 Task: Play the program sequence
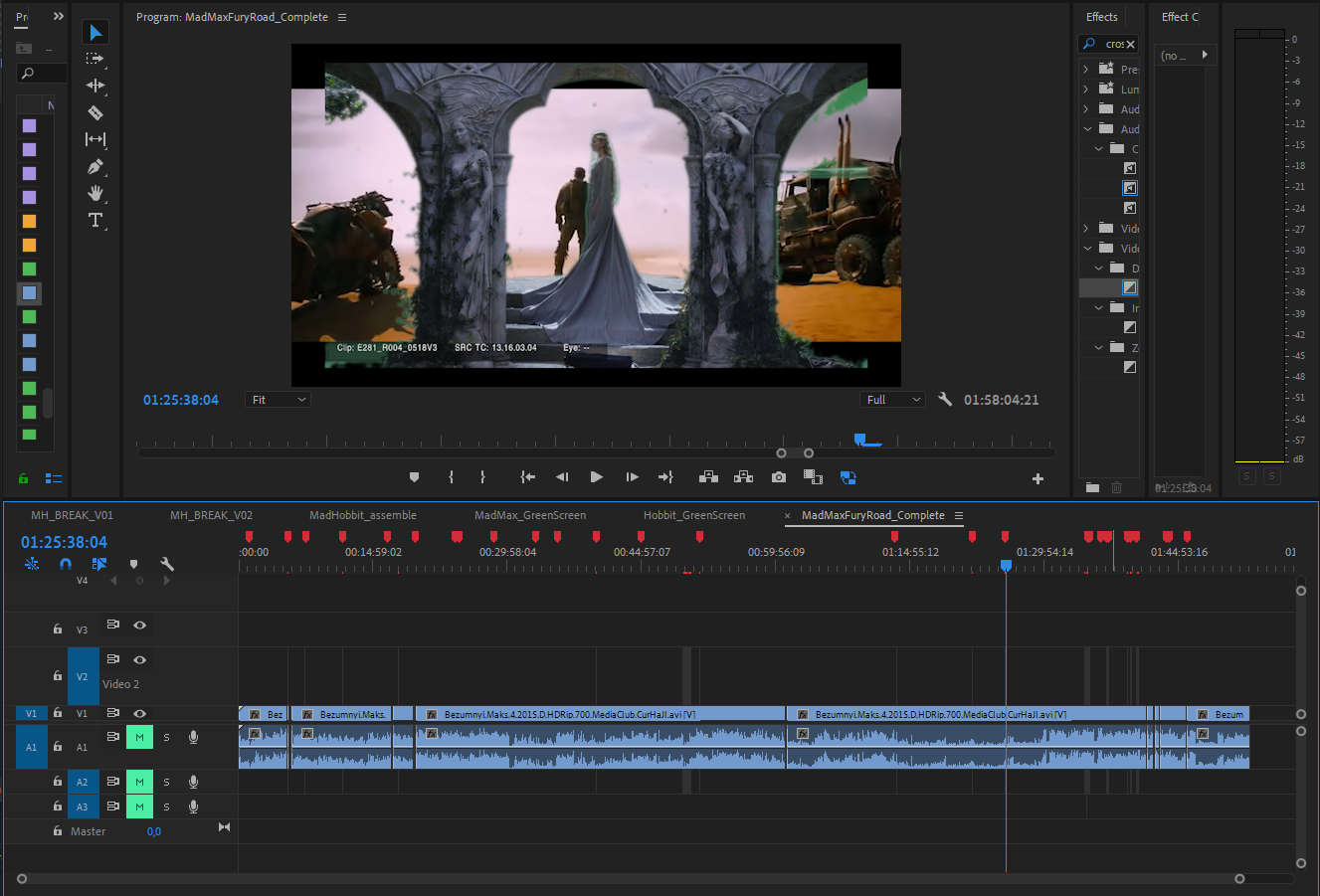click(x=597, y=477)
